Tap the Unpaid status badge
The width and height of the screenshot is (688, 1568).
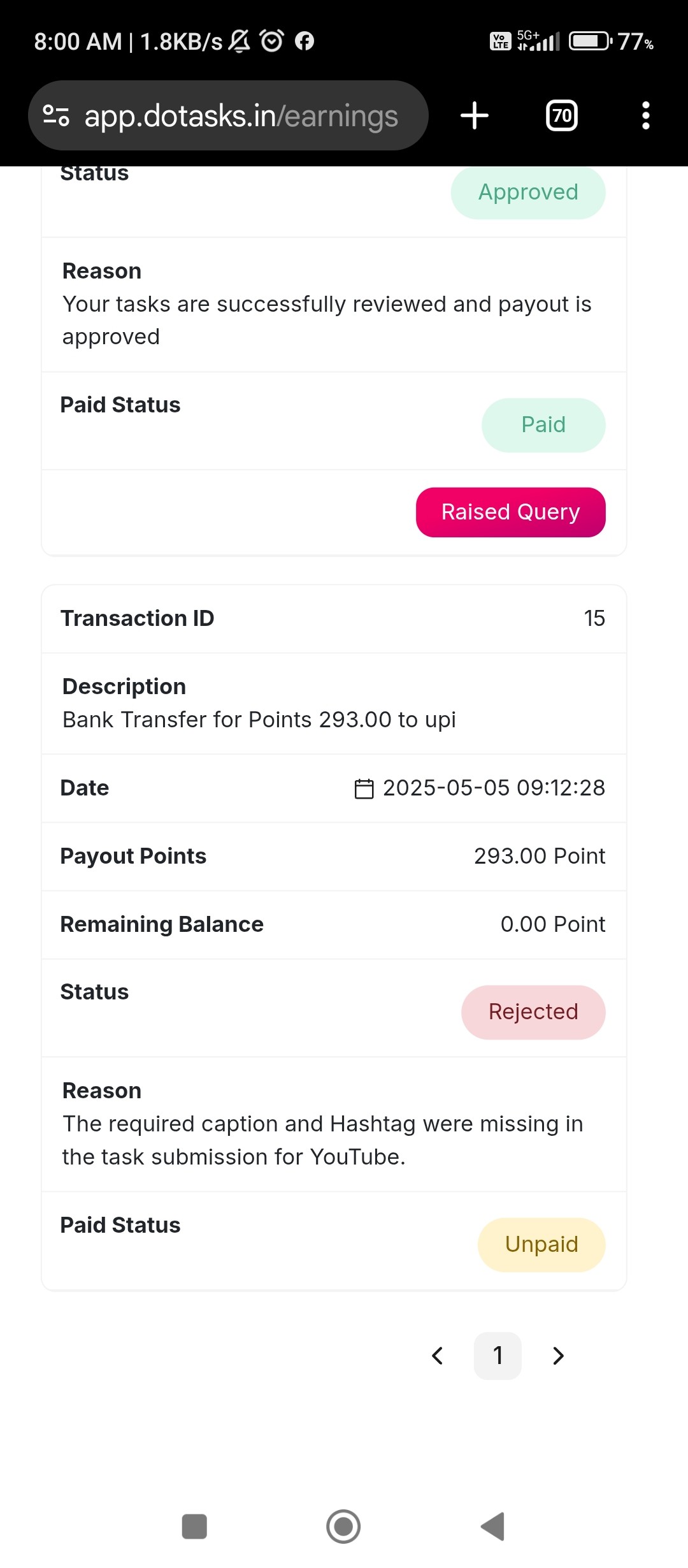click(541, 1245)
